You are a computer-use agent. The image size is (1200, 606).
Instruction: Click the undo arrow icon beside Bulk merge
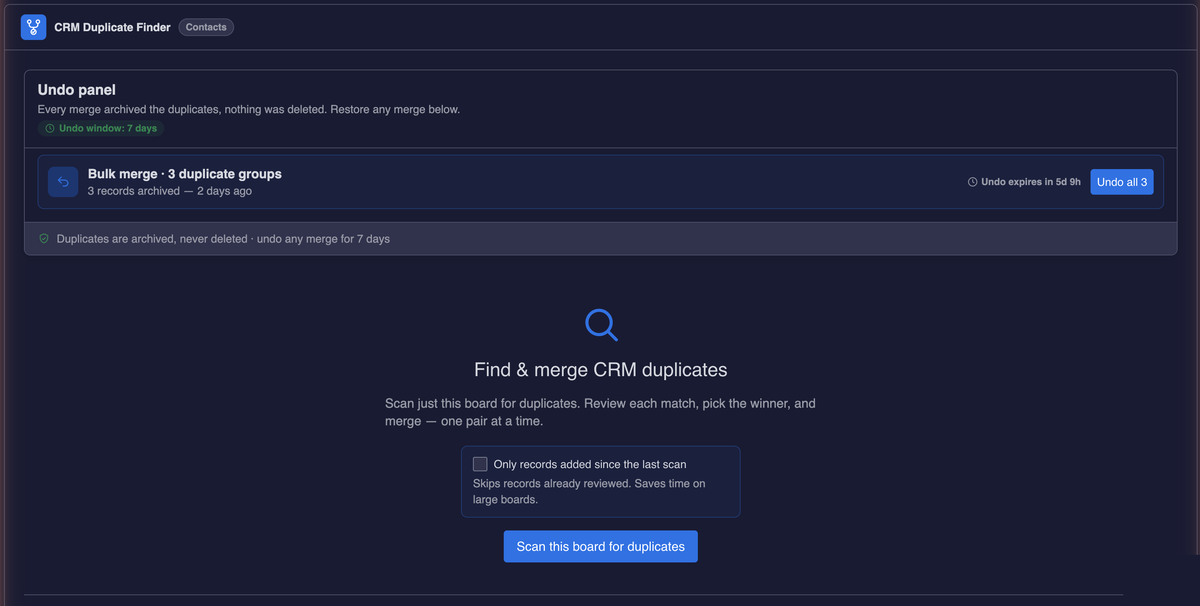click(x=63, y=182)
